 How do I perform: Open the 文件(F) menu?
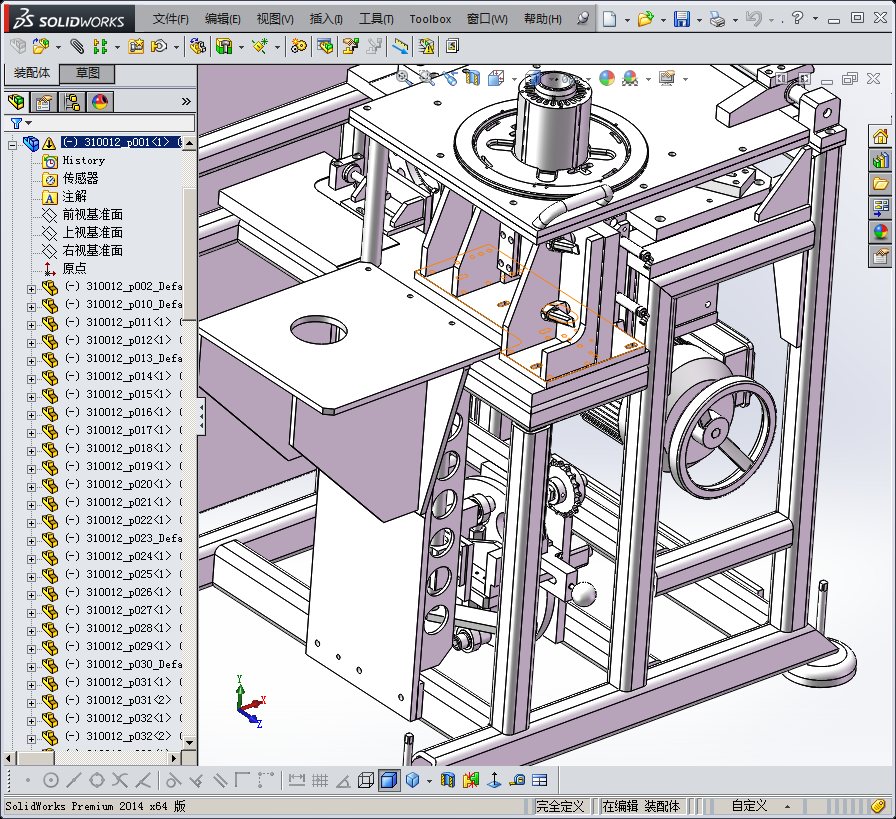pos(170,19)
